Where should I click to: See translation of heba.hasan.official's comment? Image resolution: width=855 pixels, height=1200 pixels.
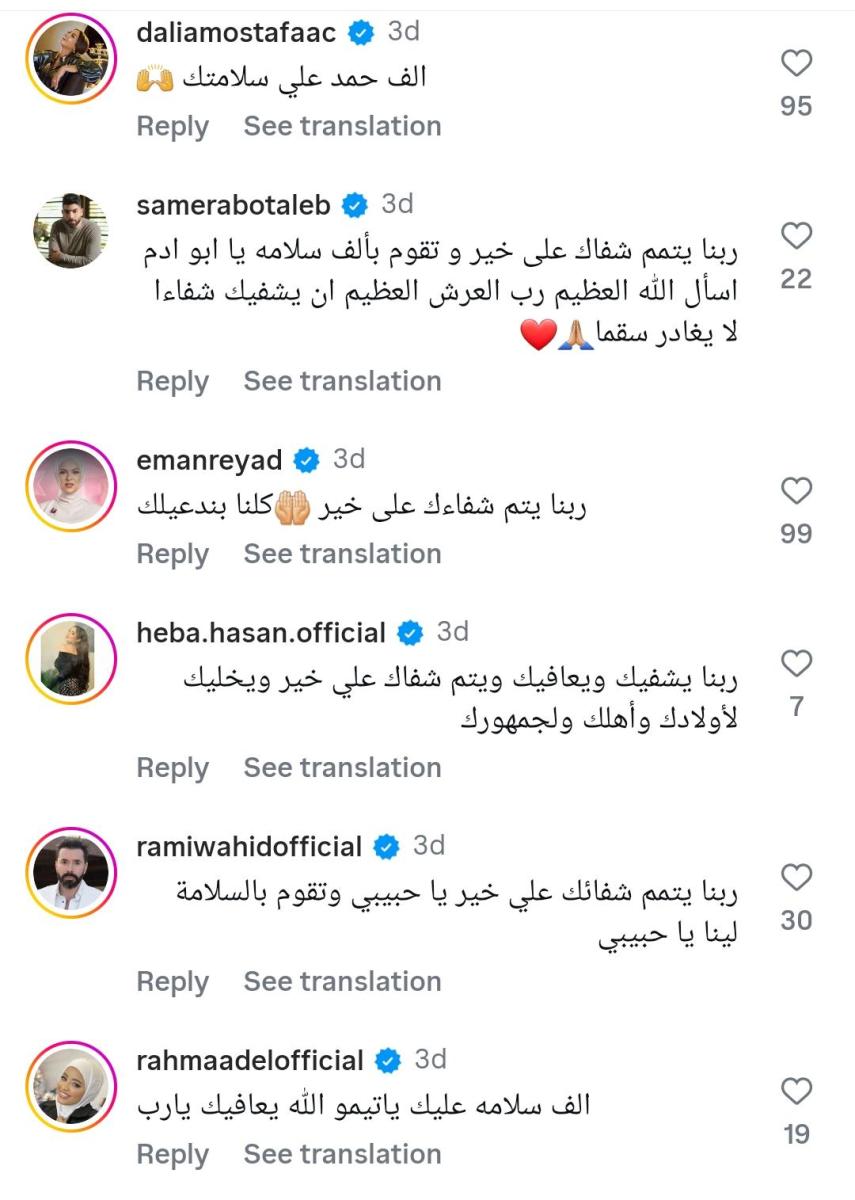(341, 767)
